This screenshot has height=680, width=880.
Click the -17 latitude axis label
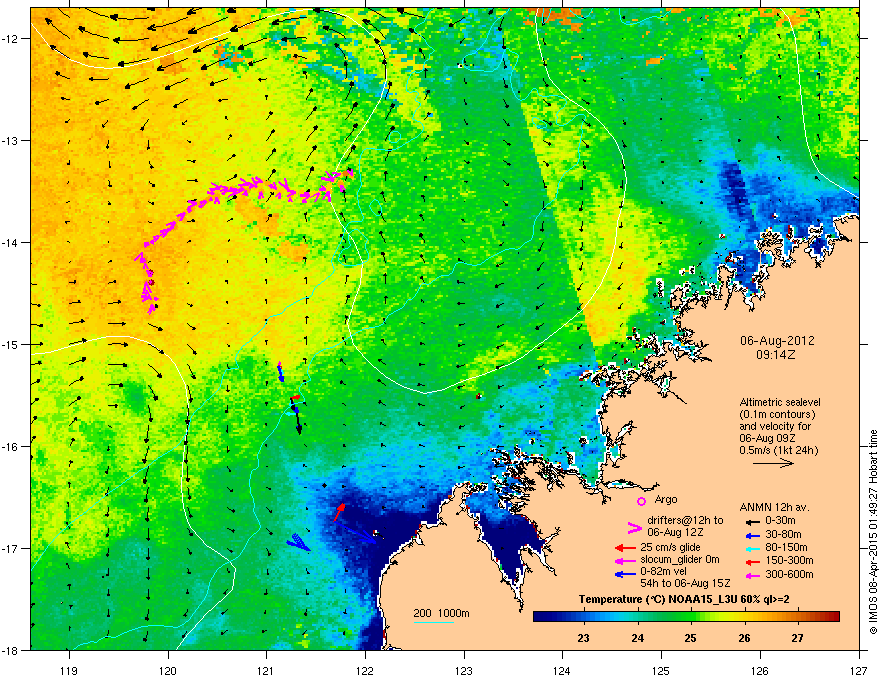(x=10, y=548)
